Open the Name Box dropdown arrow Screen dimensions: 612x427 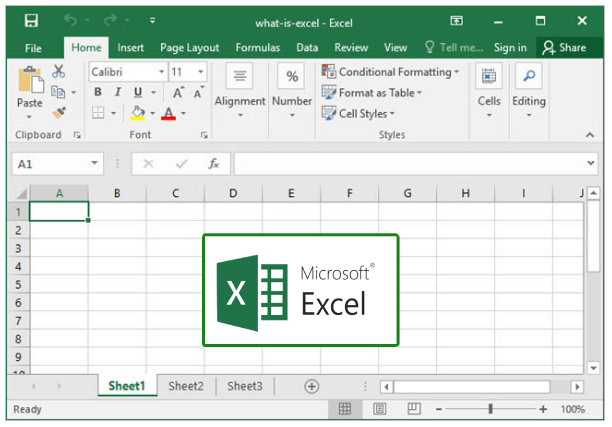click(x=94, y=163)
